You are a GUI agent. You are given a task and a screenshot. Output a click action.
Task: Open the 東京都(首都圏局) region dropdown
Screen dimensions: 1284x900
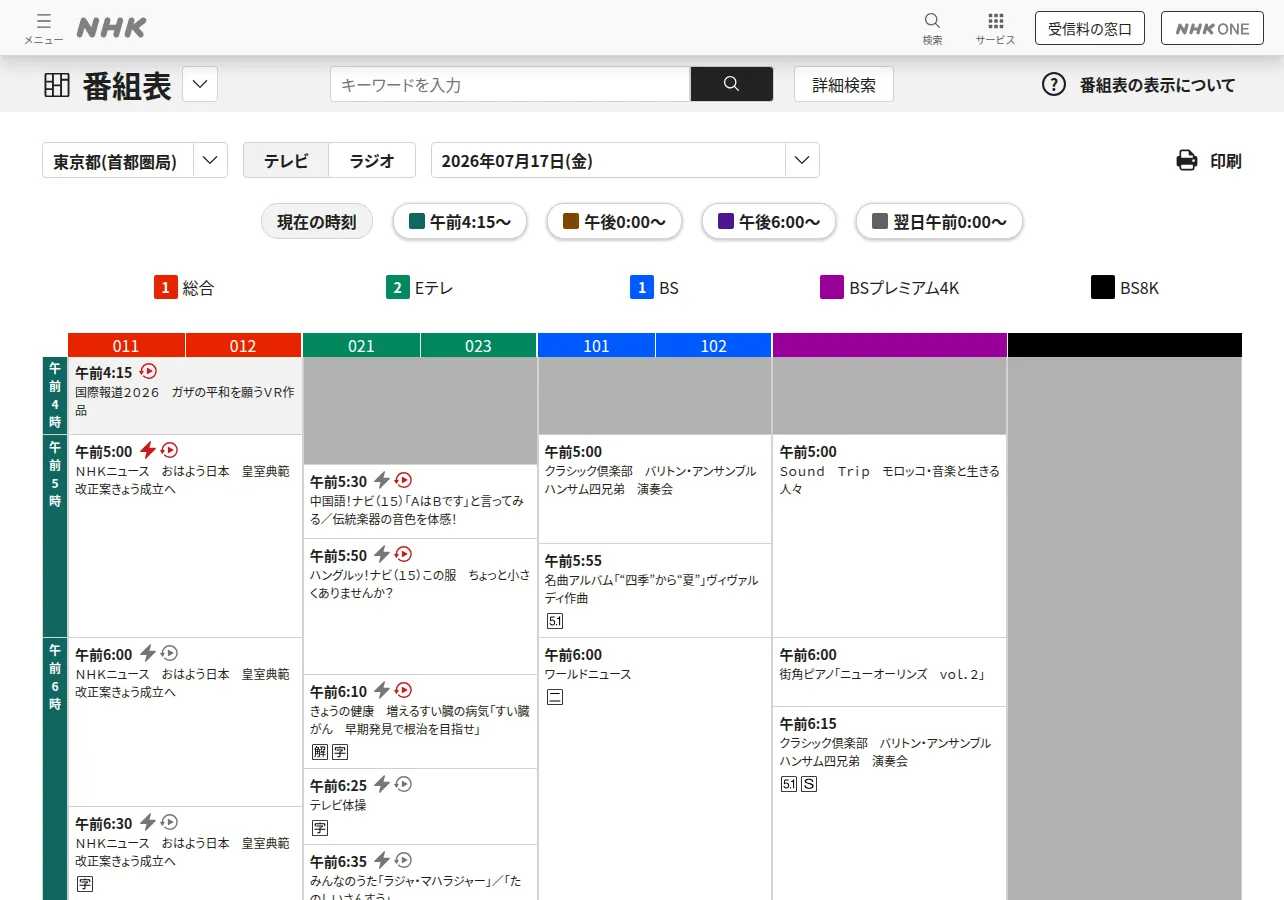coord(135,160)
